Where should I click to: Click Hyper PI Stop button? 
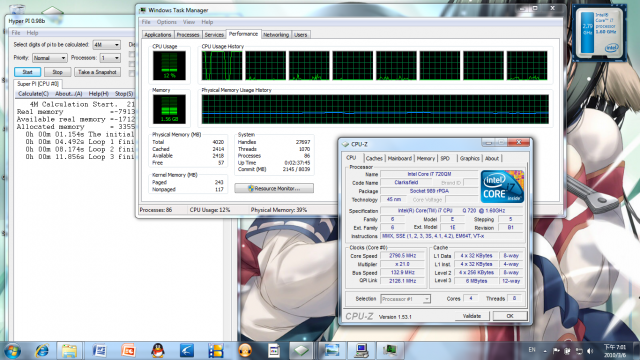point(57,72)
